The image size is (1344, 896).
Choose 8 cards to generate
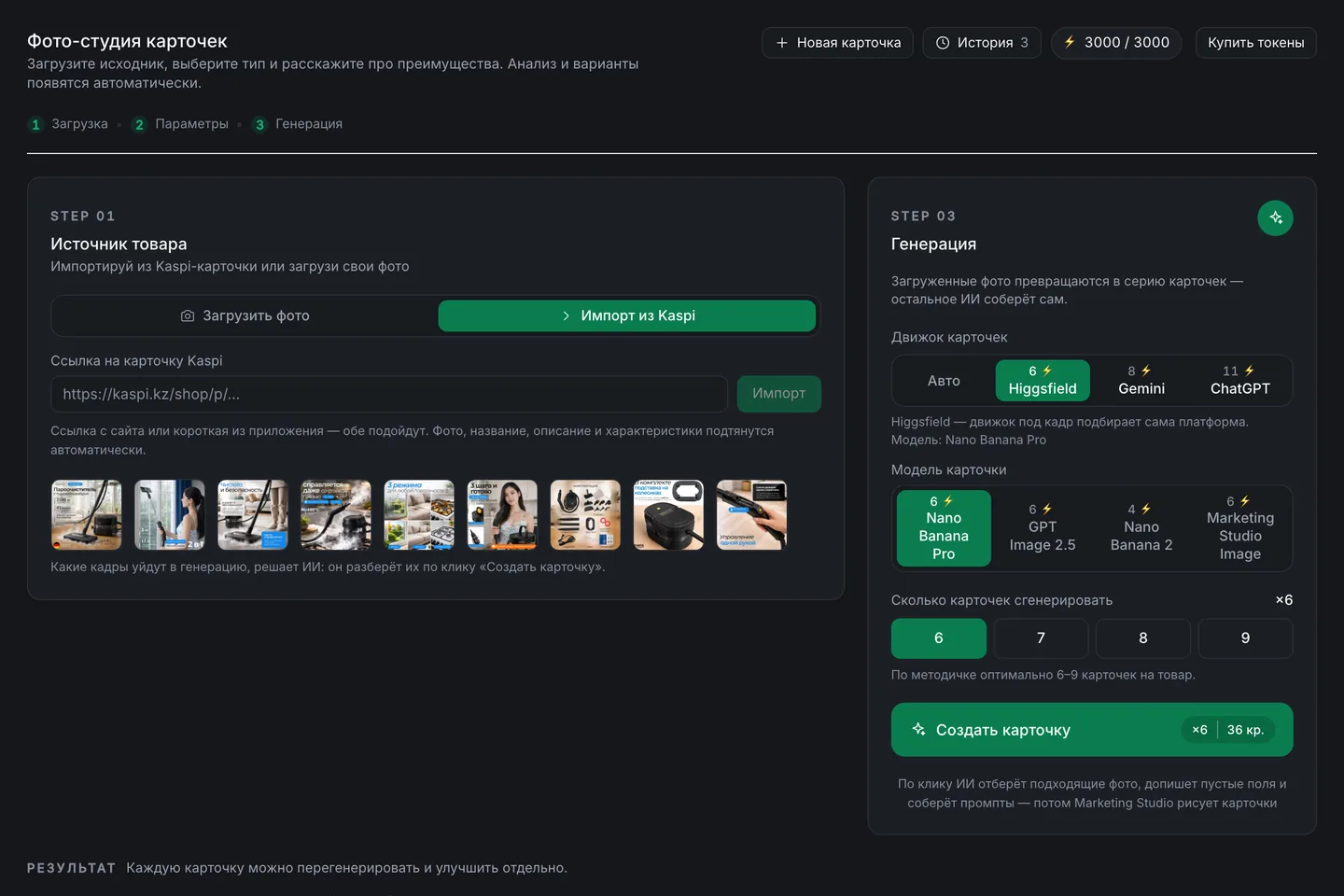click(x=1143, y=638)
